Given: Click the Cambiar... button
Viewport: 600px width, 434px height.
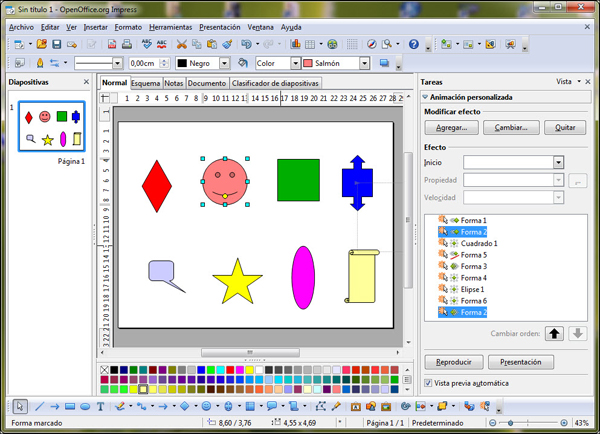Looking at the screenshot, I should (x=511, y=127).
